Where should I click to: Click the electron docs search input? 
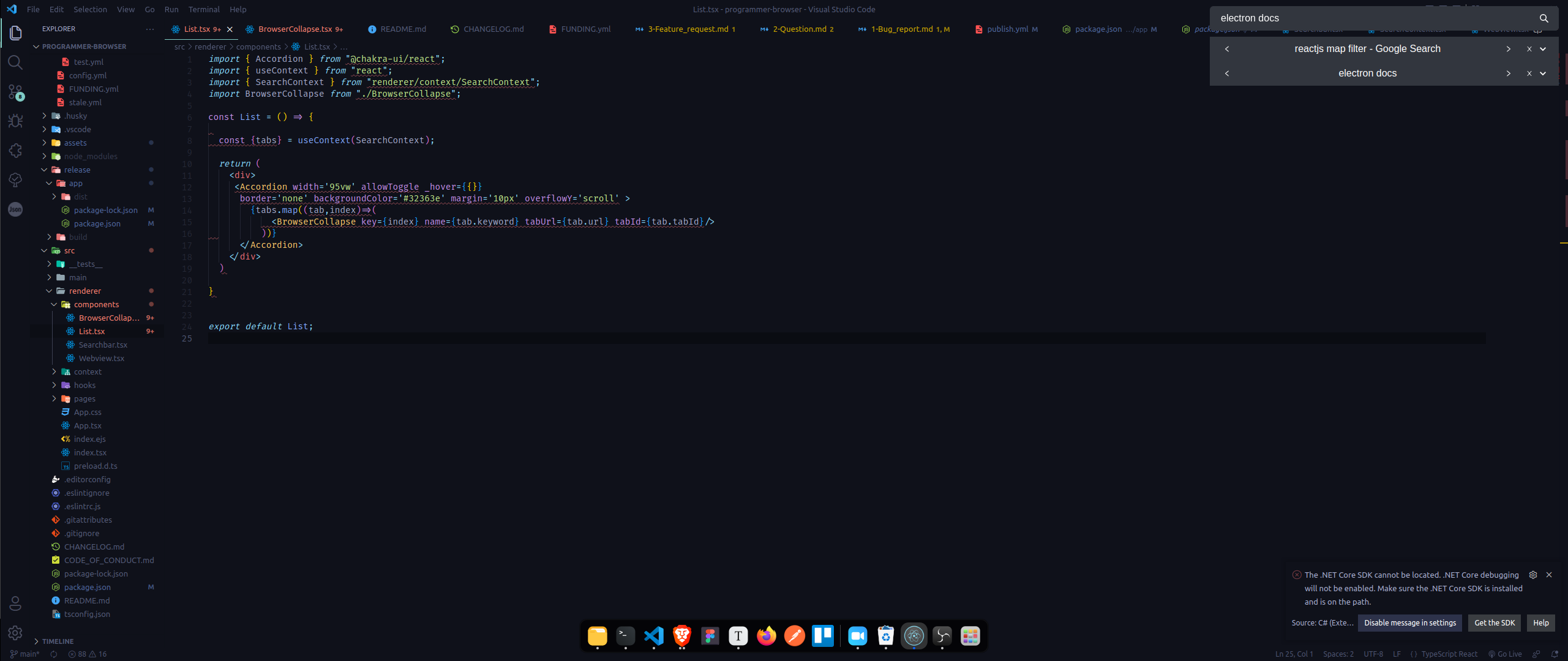click(1371, 18)
